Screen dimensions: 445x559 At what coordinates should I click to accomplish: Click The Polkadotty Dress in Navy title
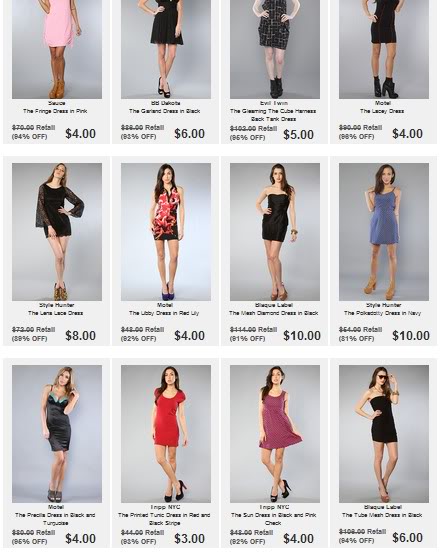click(x=383, y=313)
